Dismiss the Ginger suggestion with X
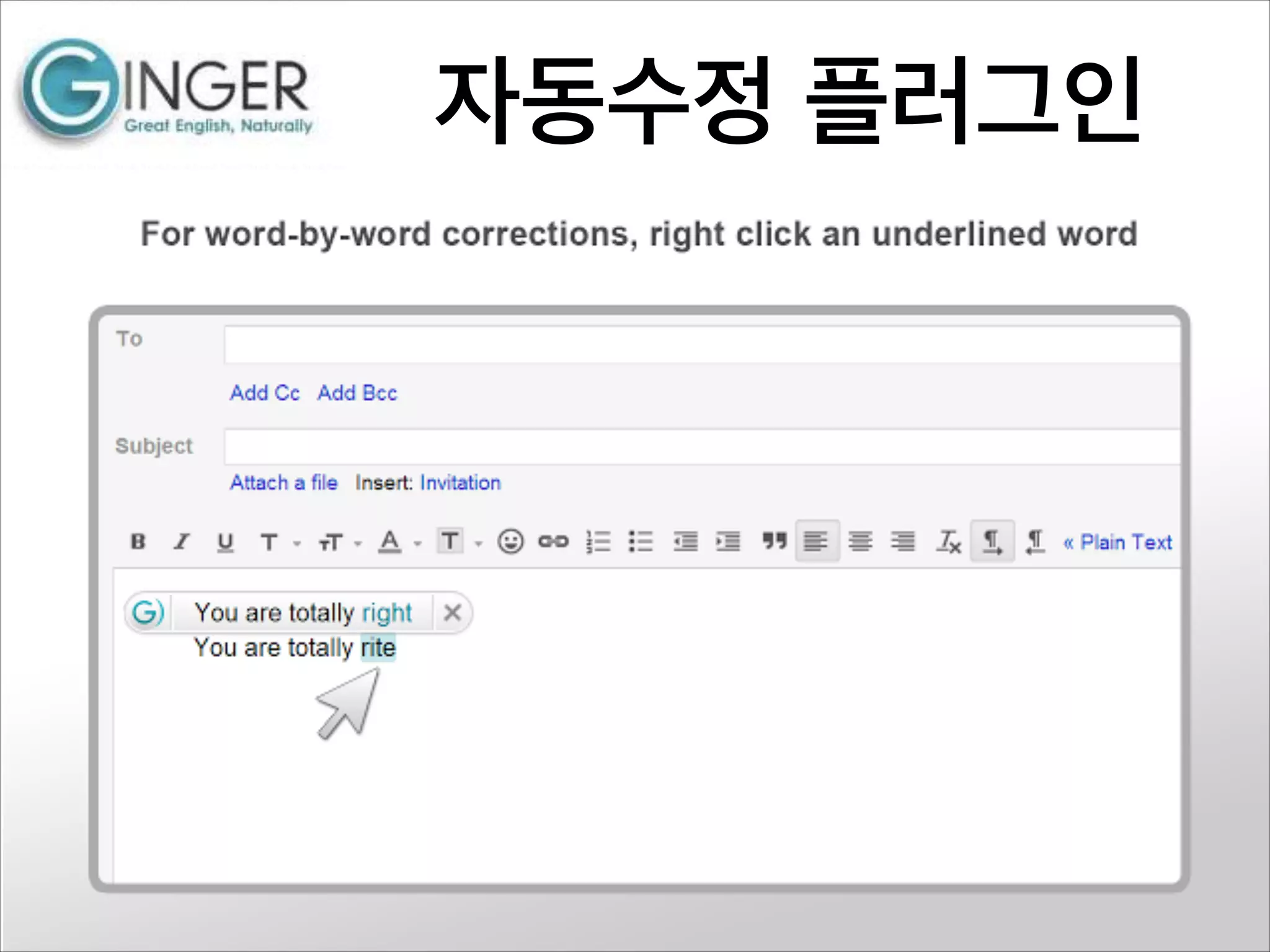 453,613
